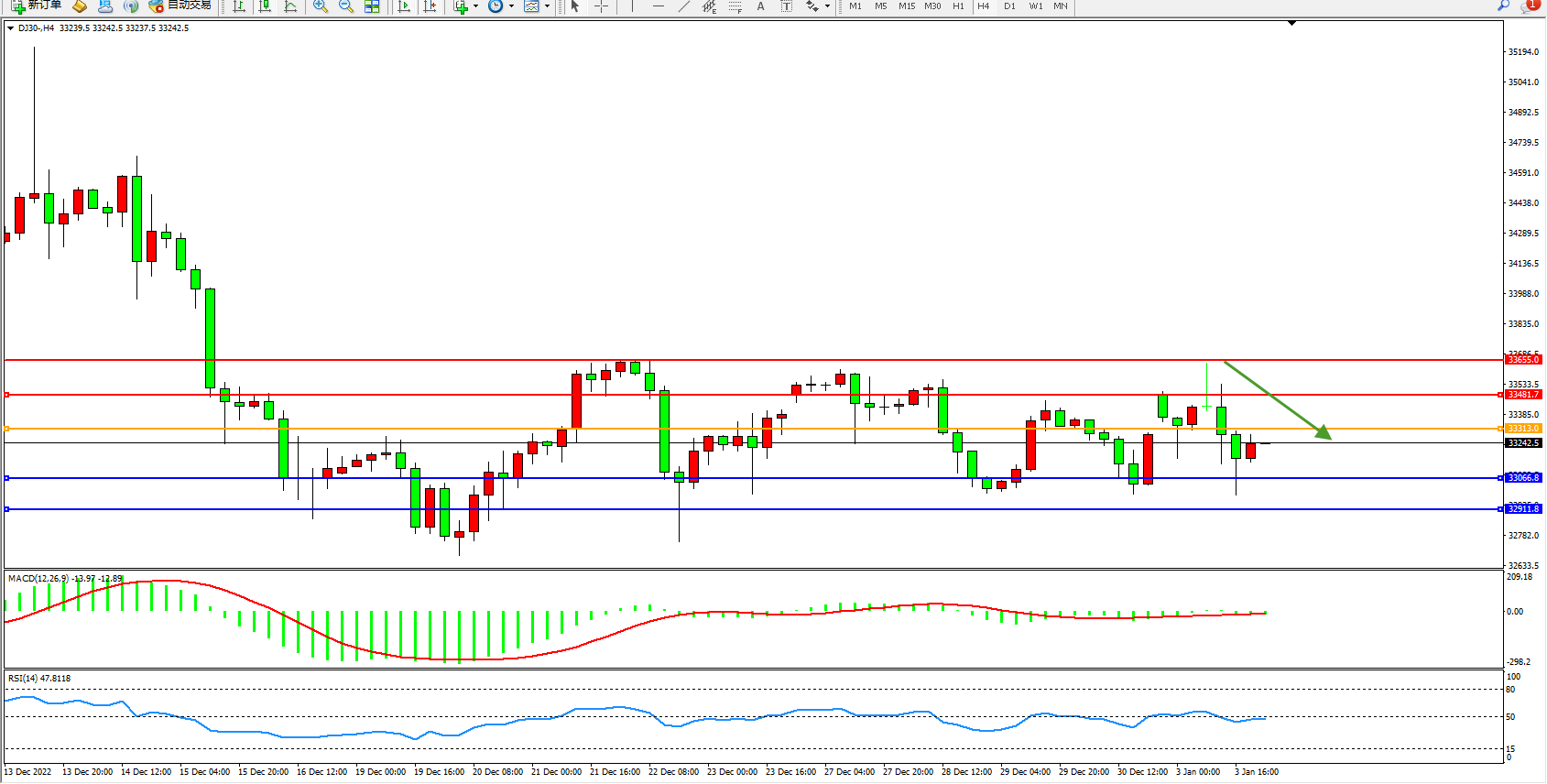The image size is (1547, 784).
Task: Toggle the chart Auto Scroll button
Action: click(403, 6)
